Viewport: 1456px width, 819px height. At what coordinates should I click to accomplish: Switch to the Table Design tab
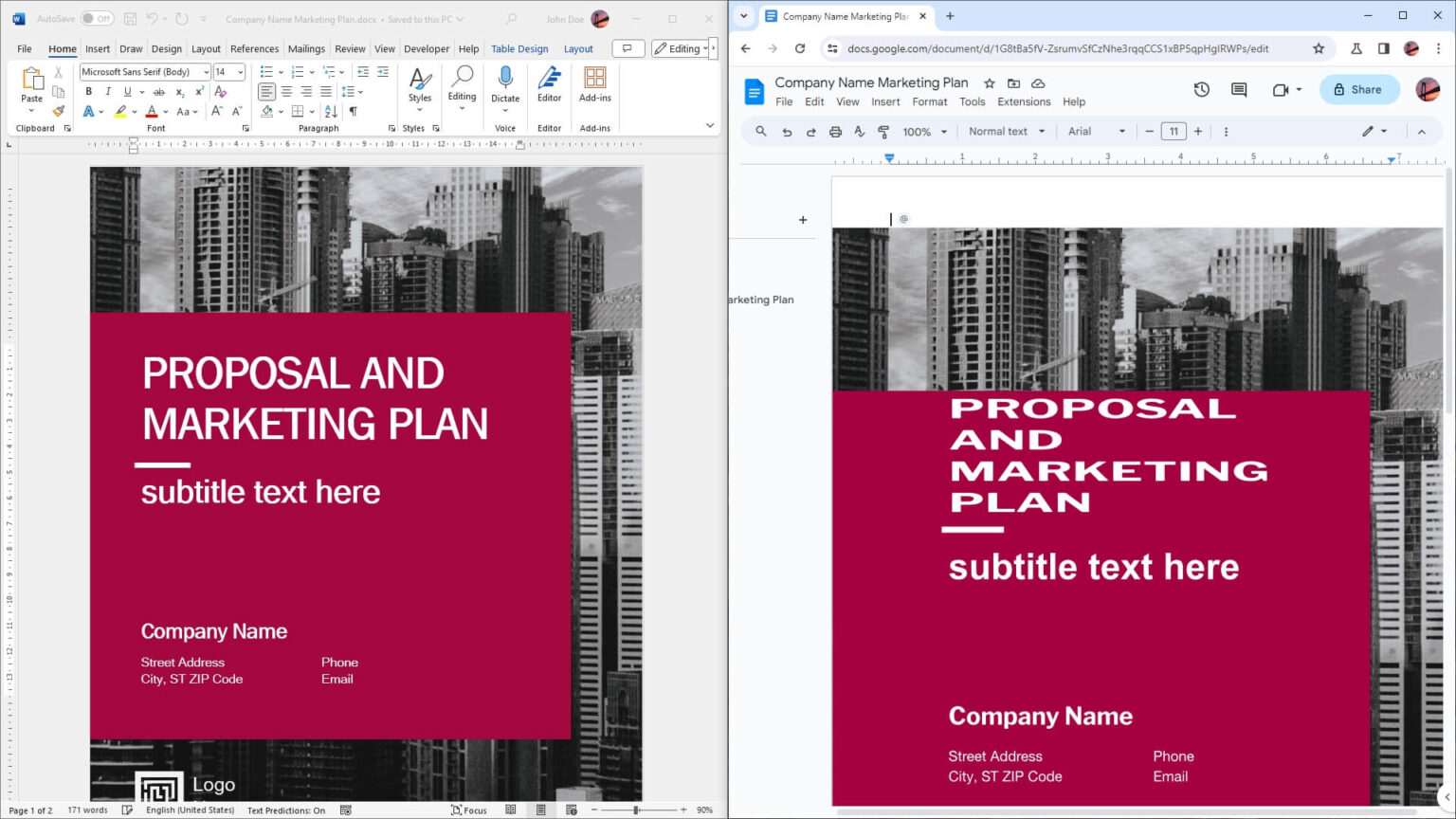(519, 48)
